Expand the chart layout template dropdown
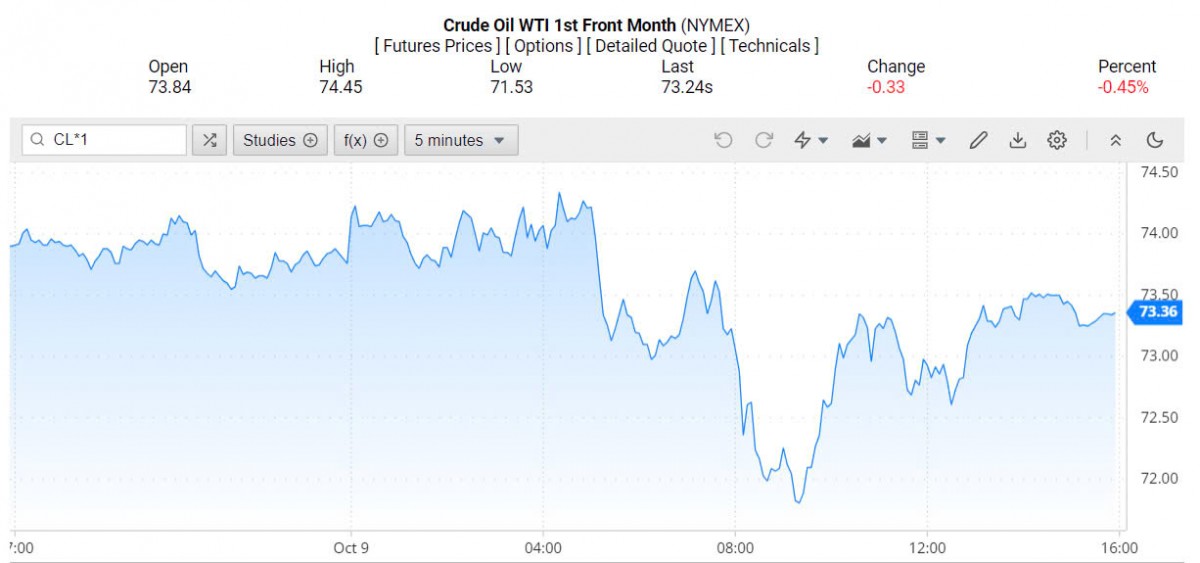 [x=928, y=140]
